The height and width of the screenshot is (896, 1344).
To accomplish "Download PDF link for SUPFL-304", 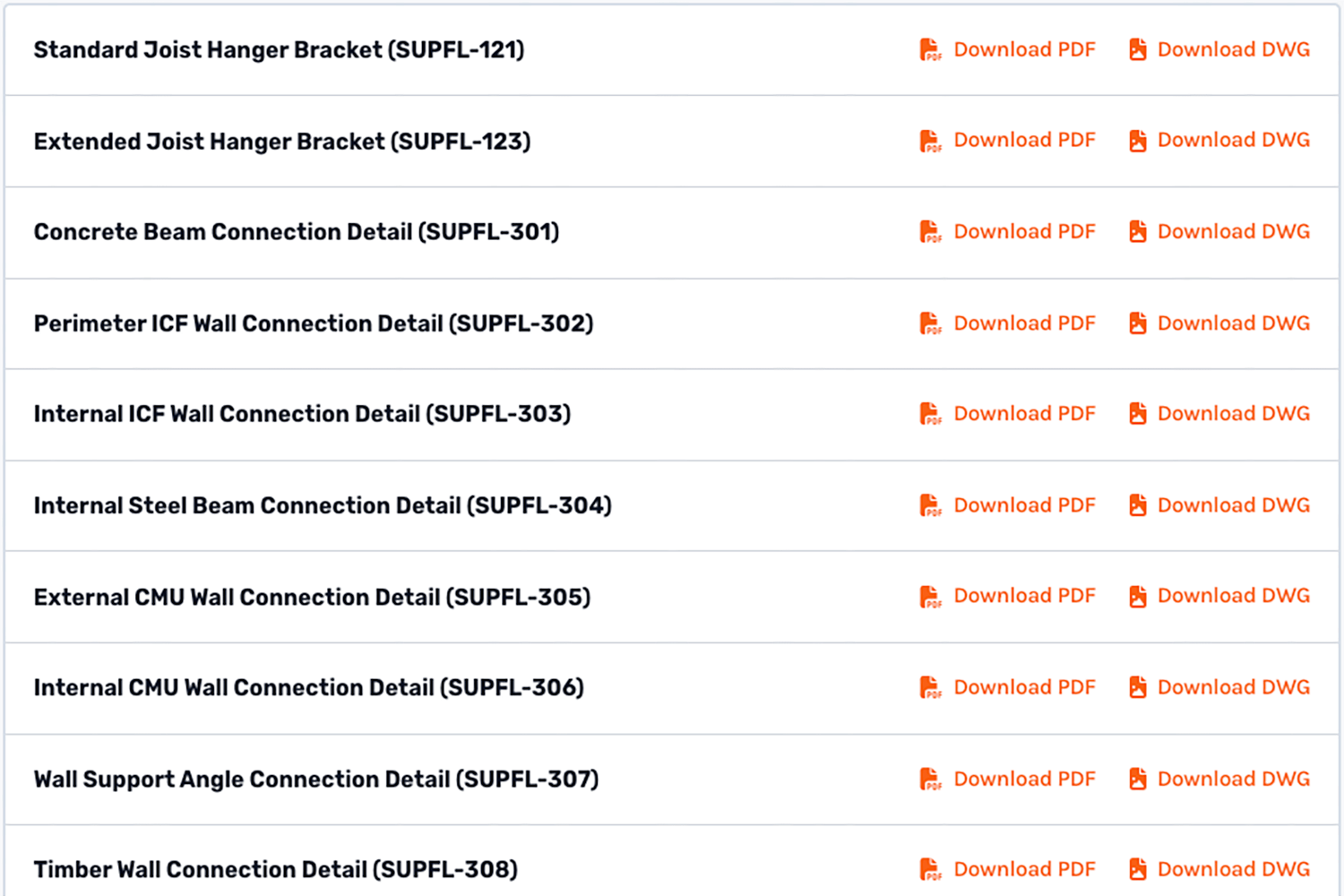I will pos(1024,505).
